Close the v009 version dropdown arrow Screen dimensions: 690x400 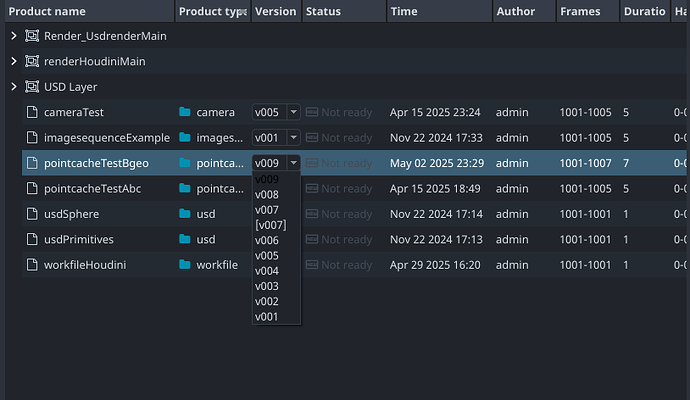coord(294,163)
